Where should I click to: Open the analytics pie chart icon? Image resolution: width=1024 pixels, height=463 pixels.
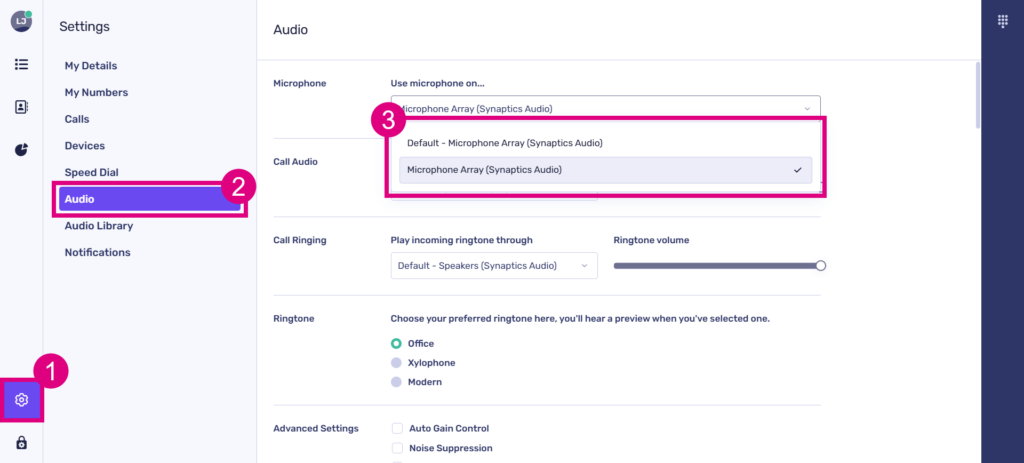click(x=21, y=150)
